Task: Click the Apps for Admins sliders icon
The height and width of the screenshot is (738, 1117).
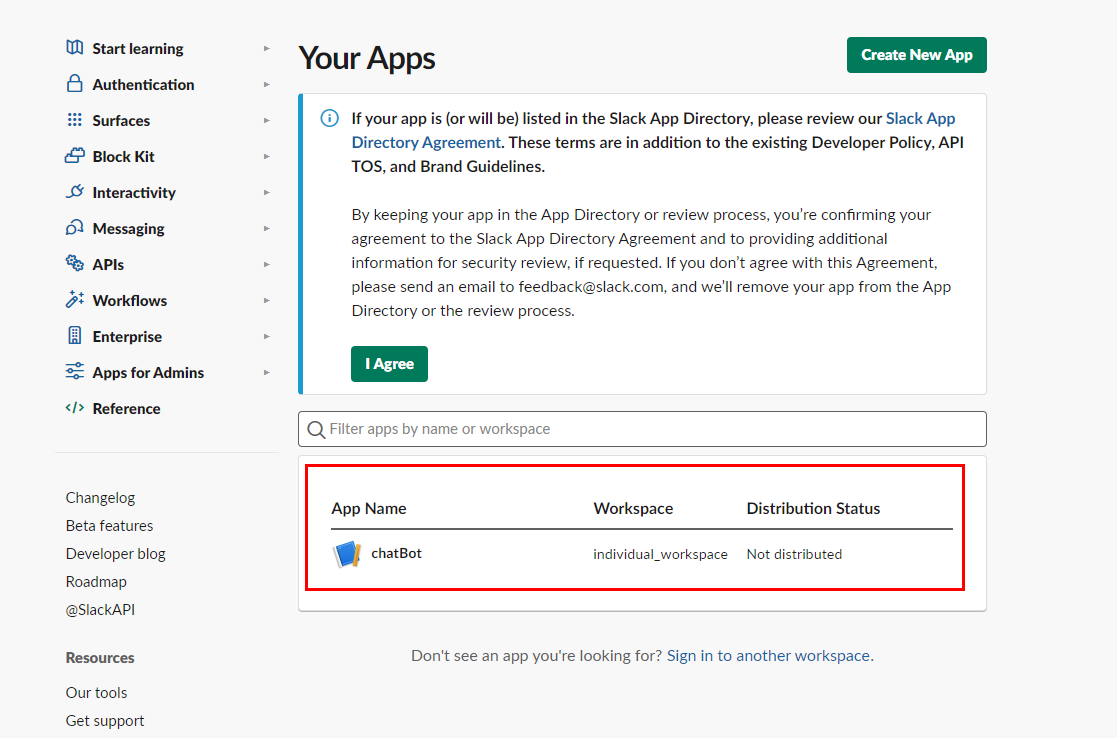Action: (x=74, y=371)
